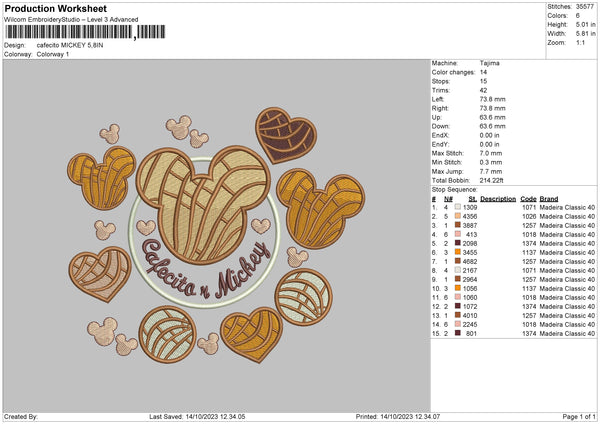
Task: Click the 'Cafecito n Mickey' embroidered lettering
Action: tap(207, 270)
